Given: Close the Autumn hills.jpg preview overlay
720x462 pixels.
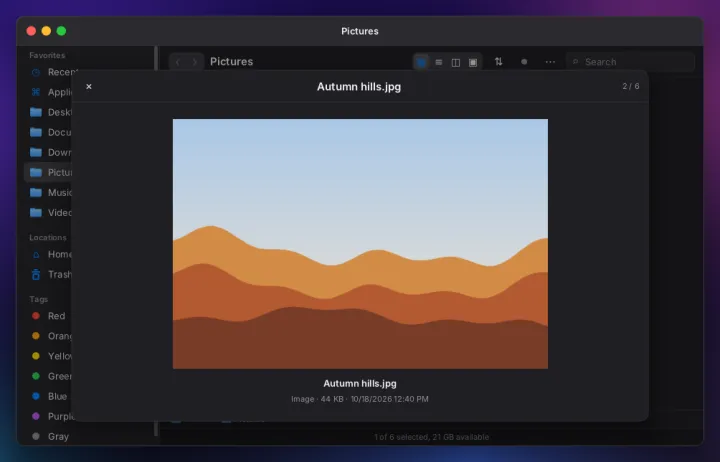Looking at the screenshot, I should click(89, 86).
